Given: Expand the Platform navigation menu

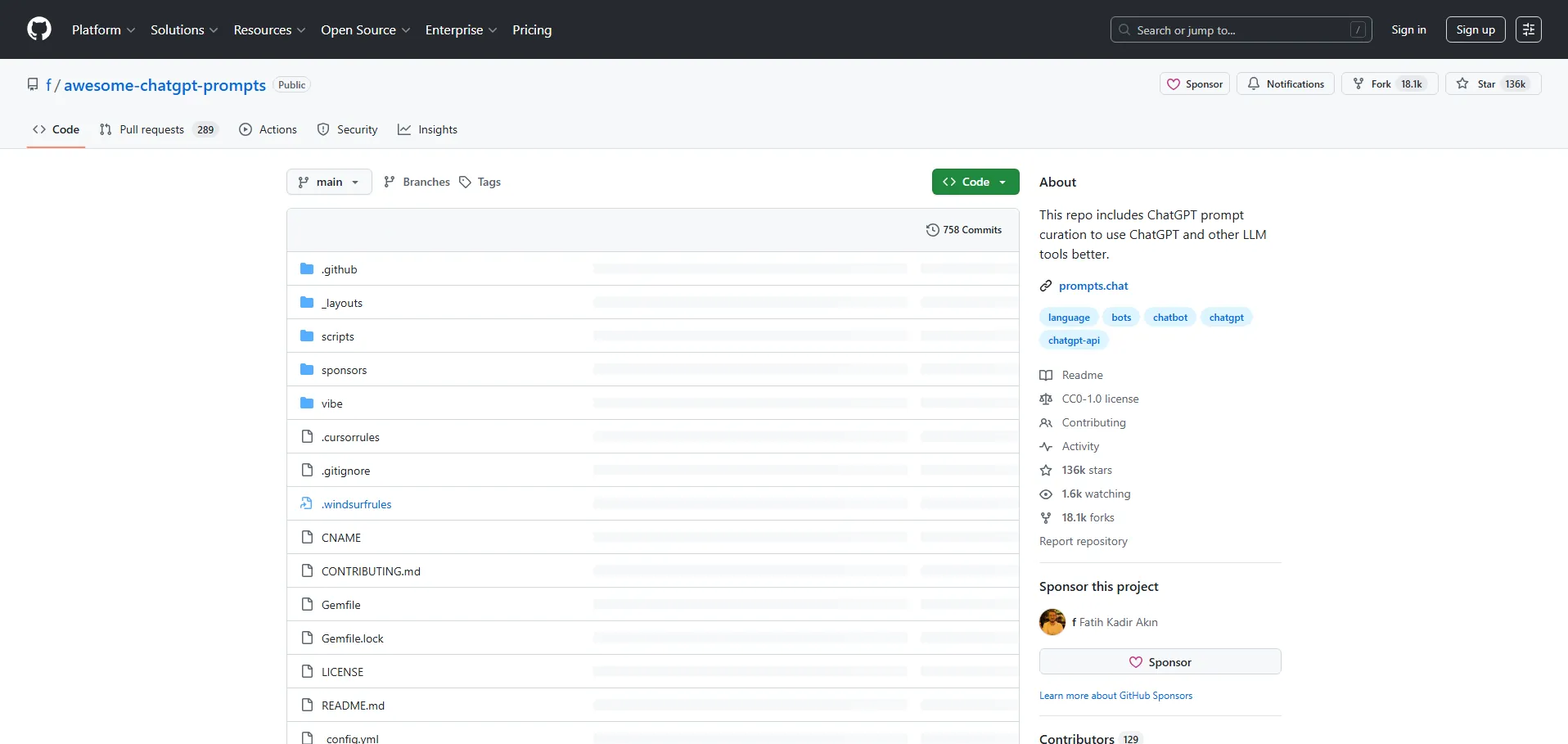Looking at the screenshot, I should 103,29.
